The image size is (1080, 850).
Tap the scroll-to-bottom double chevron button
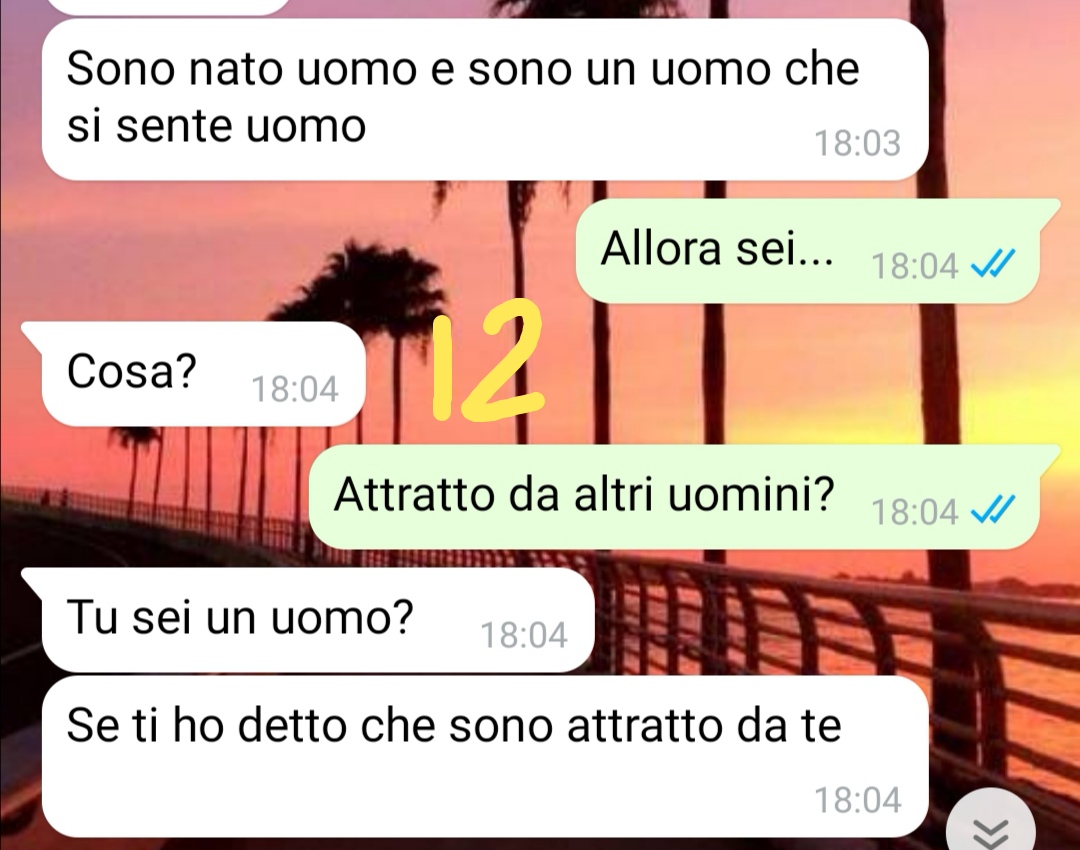pyautogui.click(x=990, y=825)
